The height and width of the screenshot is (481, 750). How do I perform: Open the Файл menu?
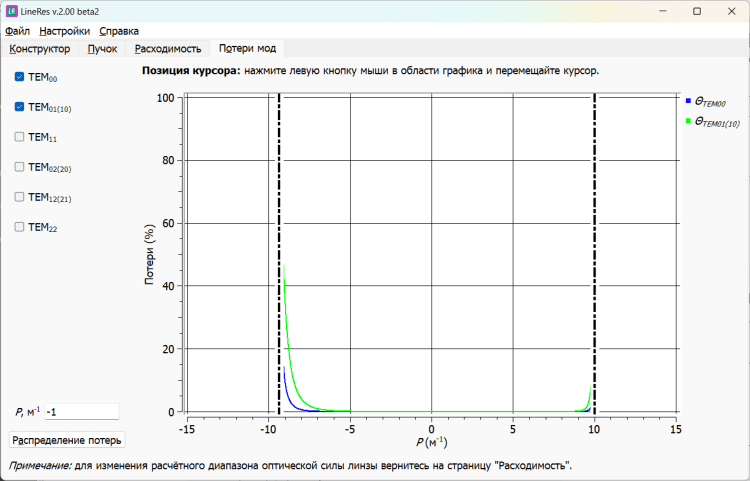[17, 31]
